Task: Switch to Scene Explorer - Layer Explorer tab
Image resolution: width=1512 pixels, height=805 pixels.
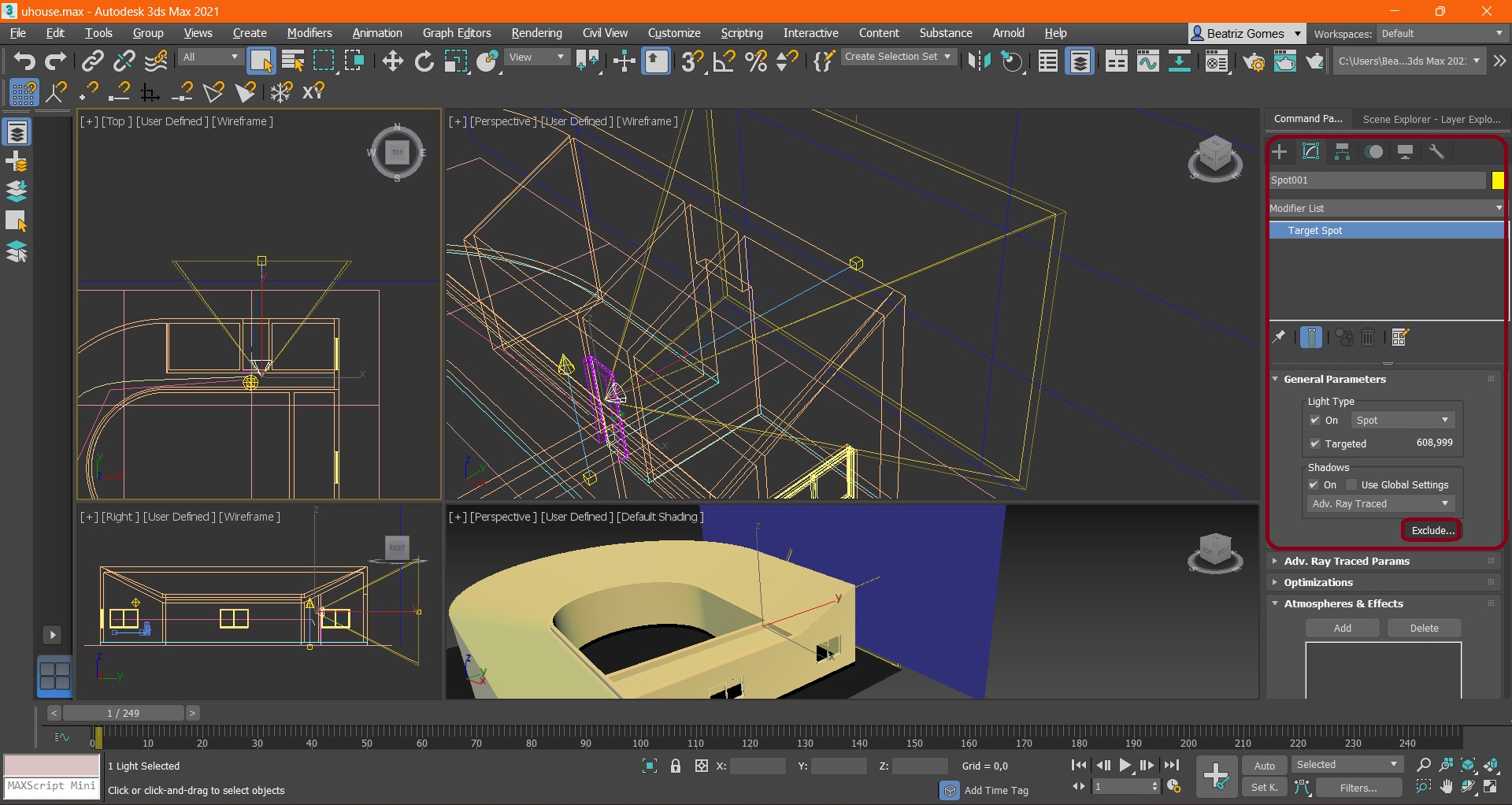Action: [x=1431, y=120]
